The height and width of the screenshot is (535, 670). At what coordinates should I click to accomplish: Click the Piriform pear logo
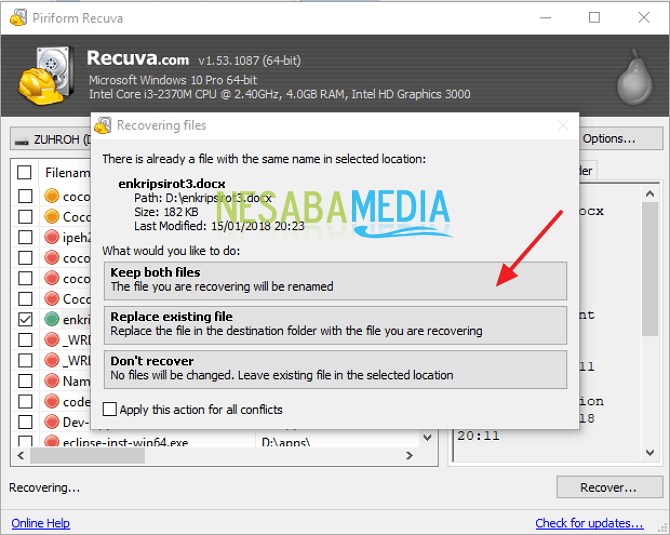pos(635,78)
